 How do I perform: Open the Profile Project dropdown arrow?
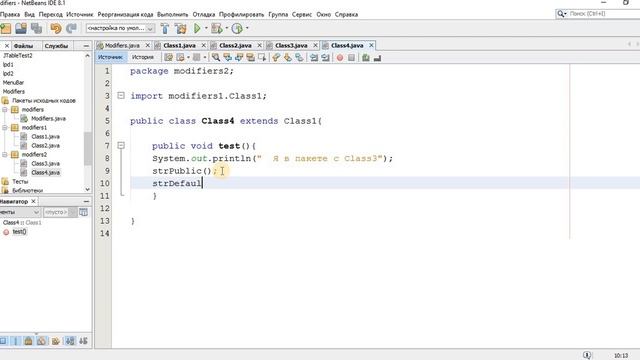coord(247,28)
